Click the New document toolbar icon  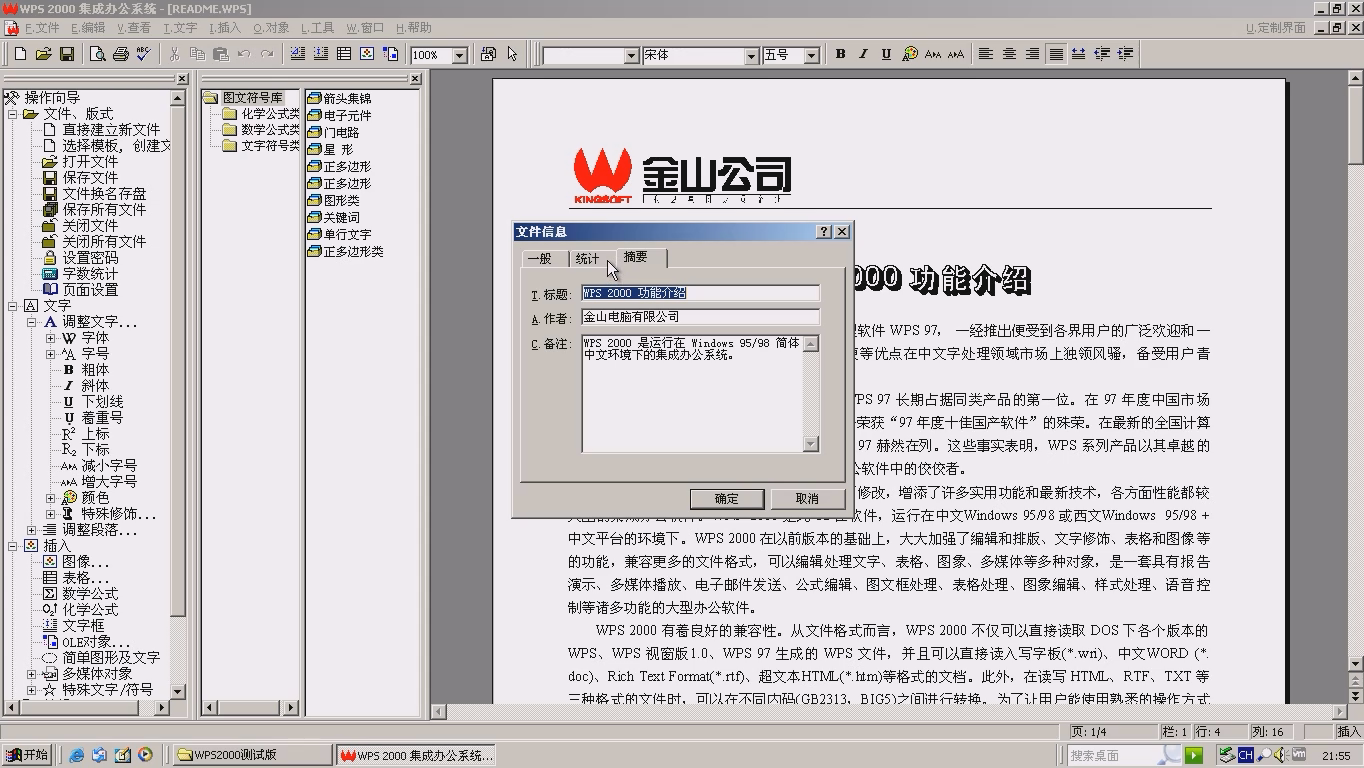pos(20,54)
